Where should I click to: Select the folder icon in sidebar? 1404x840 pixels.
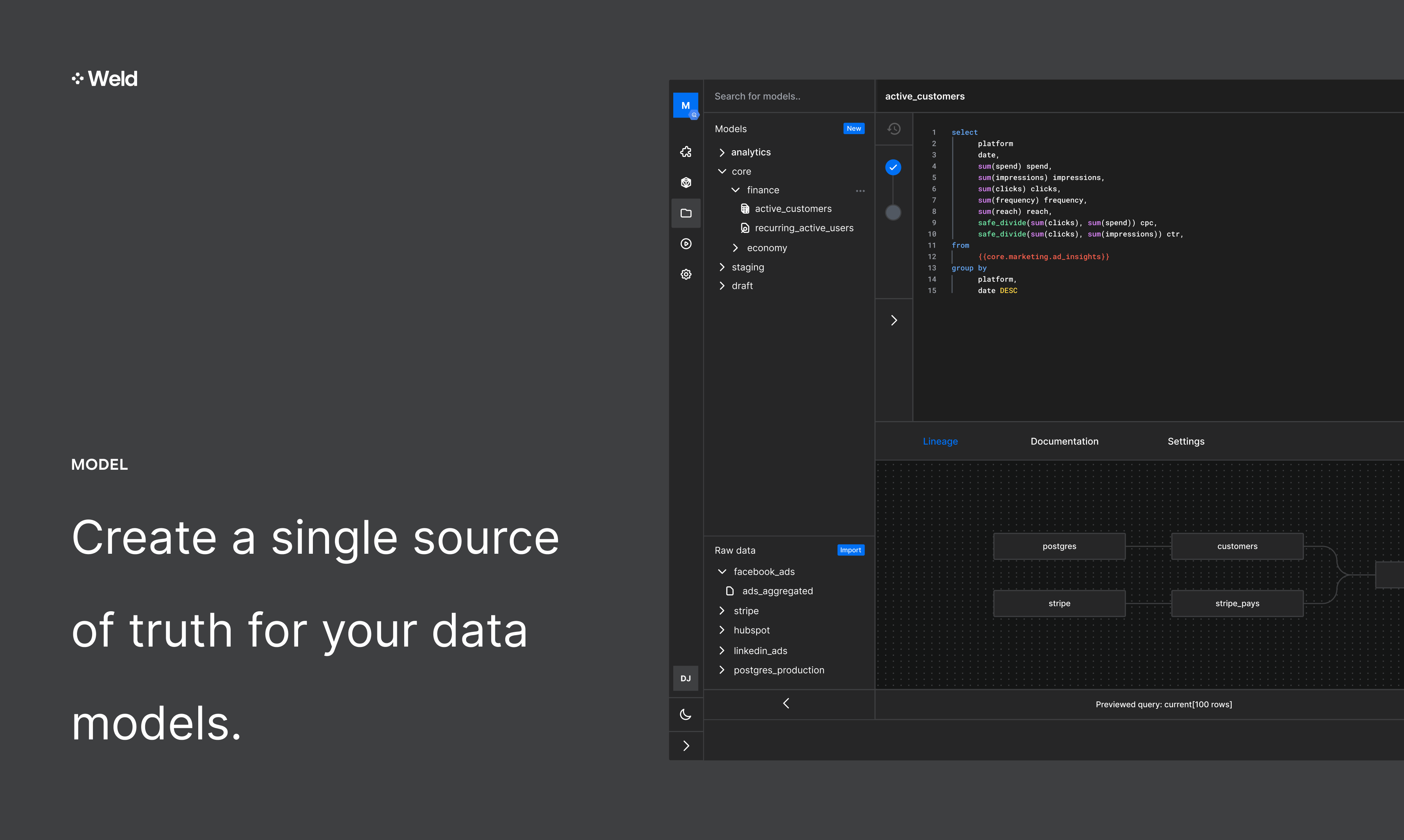(685, 213)
